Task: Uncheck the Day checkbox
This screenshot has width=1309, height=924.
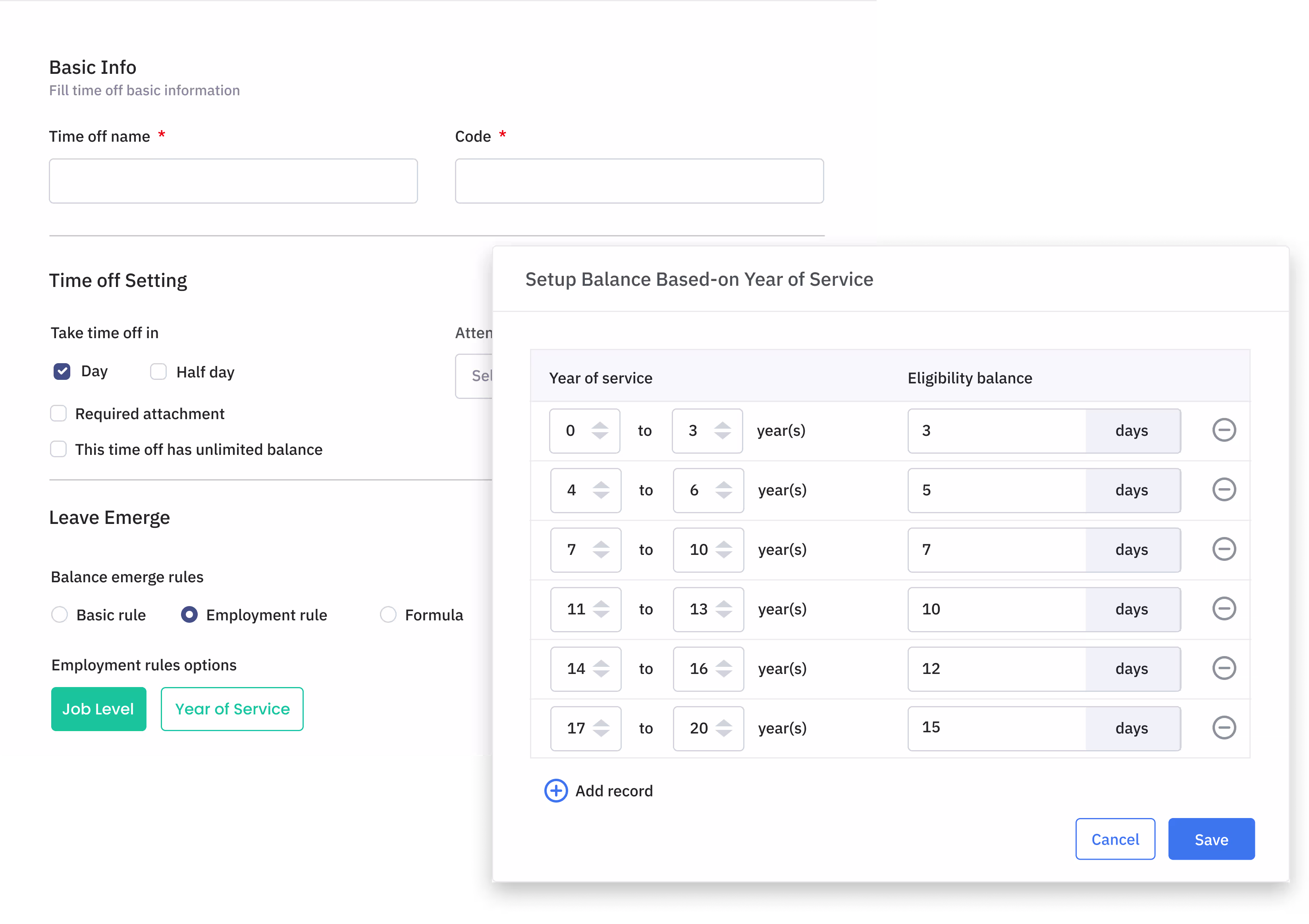Action: [x=62, y=372]
